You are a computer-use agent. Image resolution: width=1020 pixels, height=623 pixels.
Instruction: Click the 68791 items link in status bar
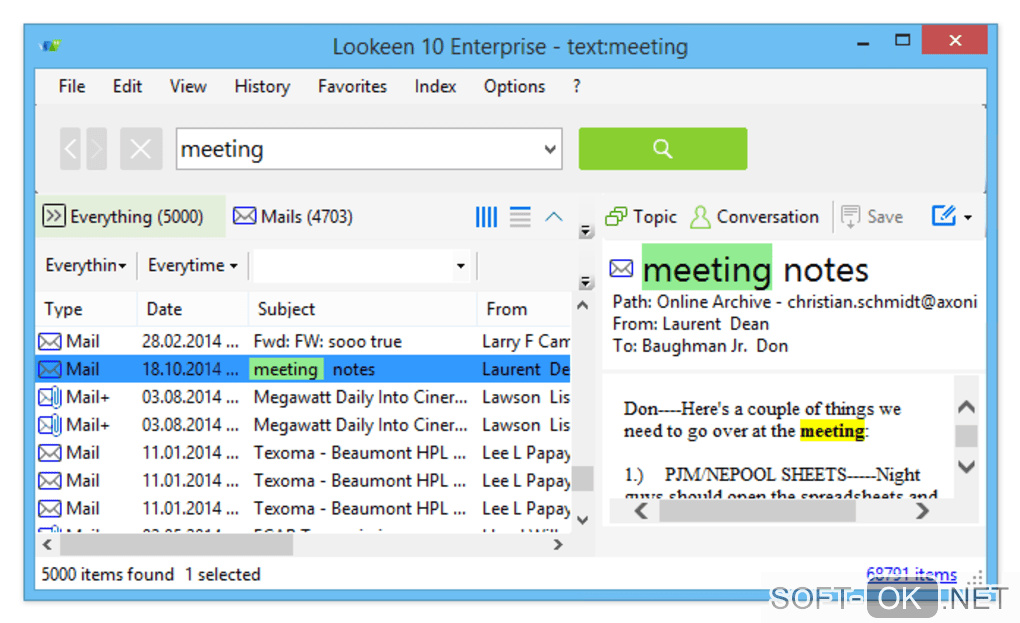pyautogui.click(x=911, y=574)
